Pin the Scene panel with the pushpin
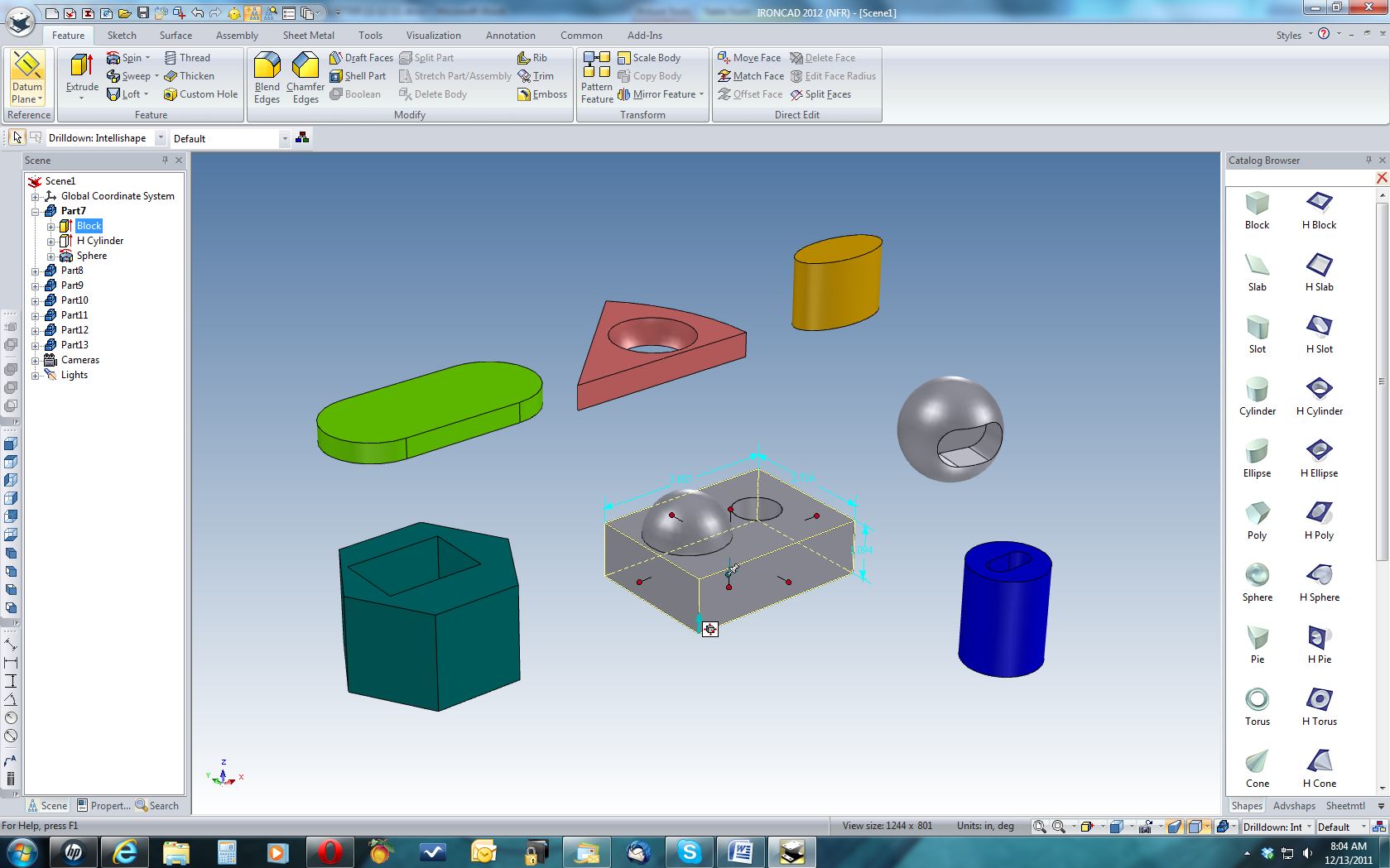1390x868 pixels. pos(165,160)
